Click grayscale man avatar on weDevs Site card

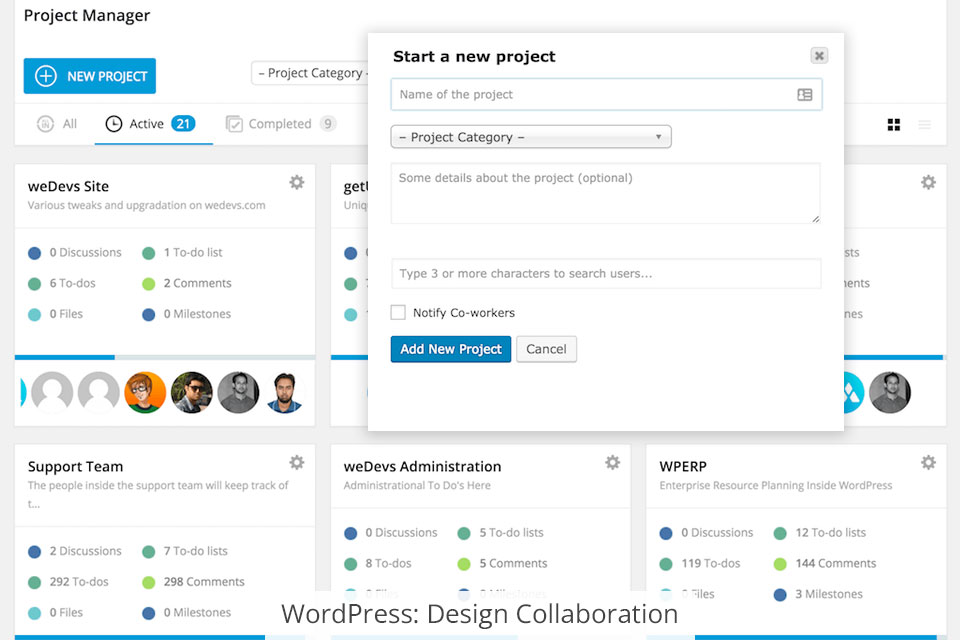238,393
